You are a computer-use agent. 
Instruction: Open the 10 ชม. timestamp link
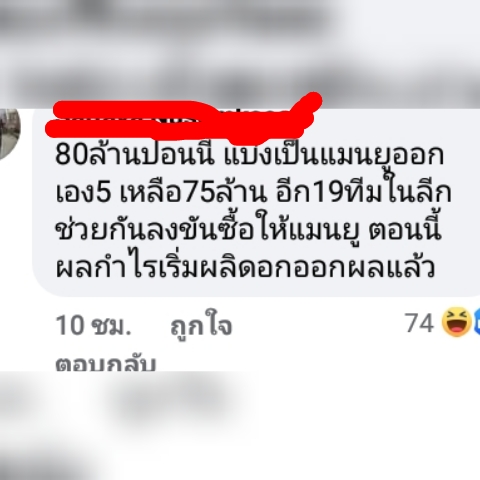93,325
